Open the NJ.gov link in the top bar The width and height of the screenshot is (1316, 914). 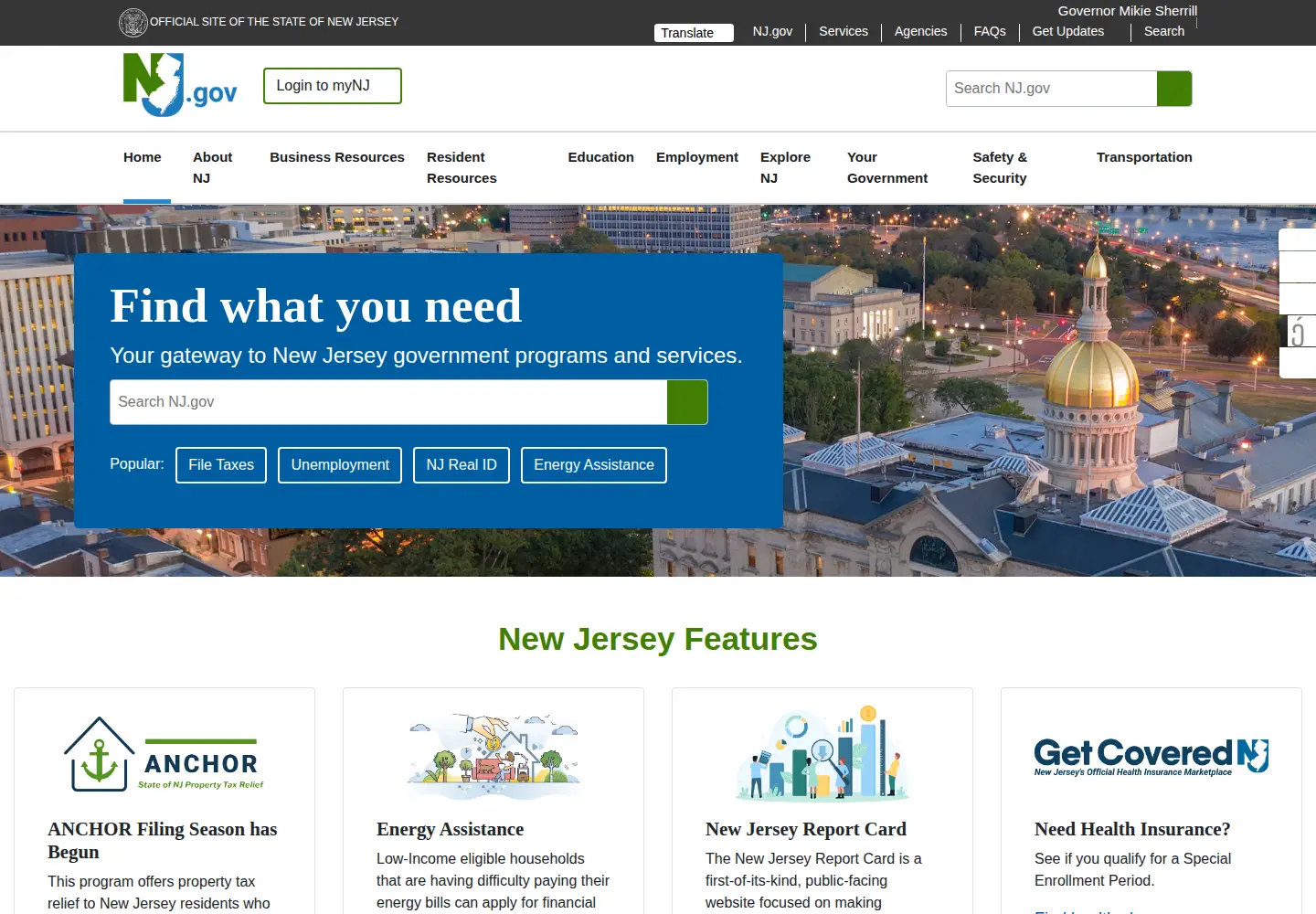[772, 31]
